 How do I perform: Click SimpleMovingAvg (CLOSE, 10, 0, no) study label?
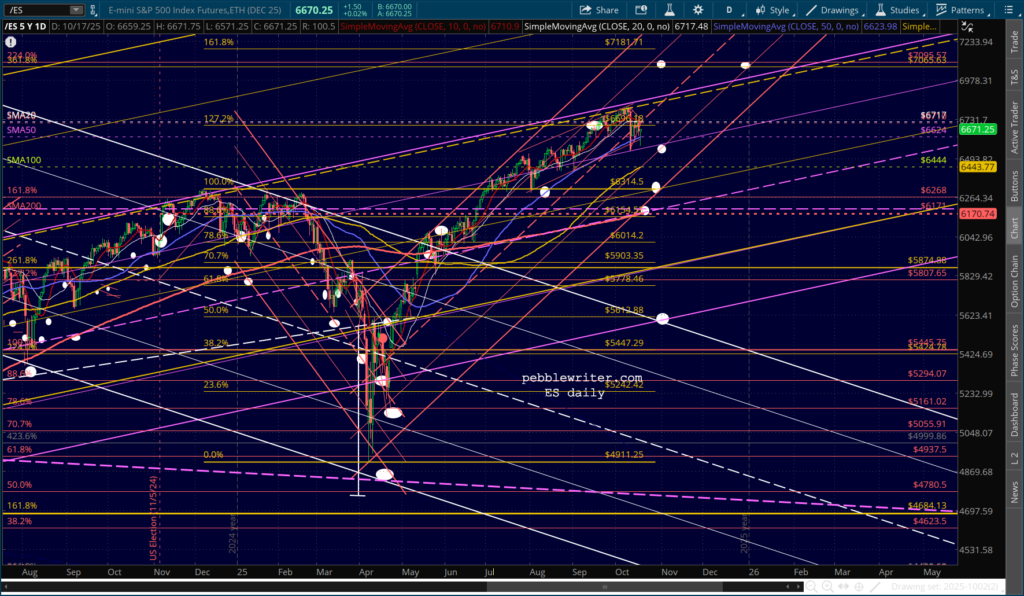click(x=413, y=27)
